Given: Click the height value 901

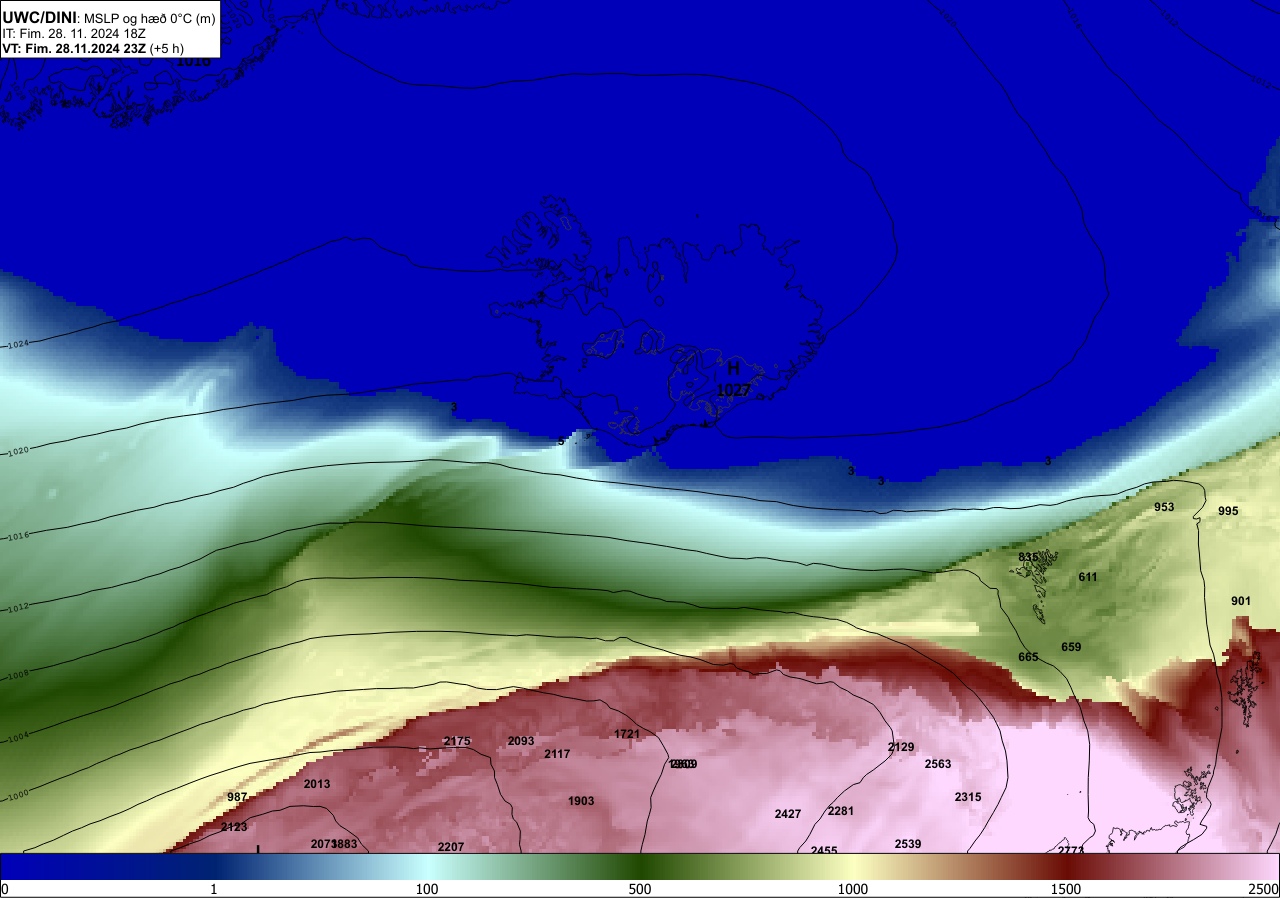Looking at the screenshot, I should (1241, 601).
